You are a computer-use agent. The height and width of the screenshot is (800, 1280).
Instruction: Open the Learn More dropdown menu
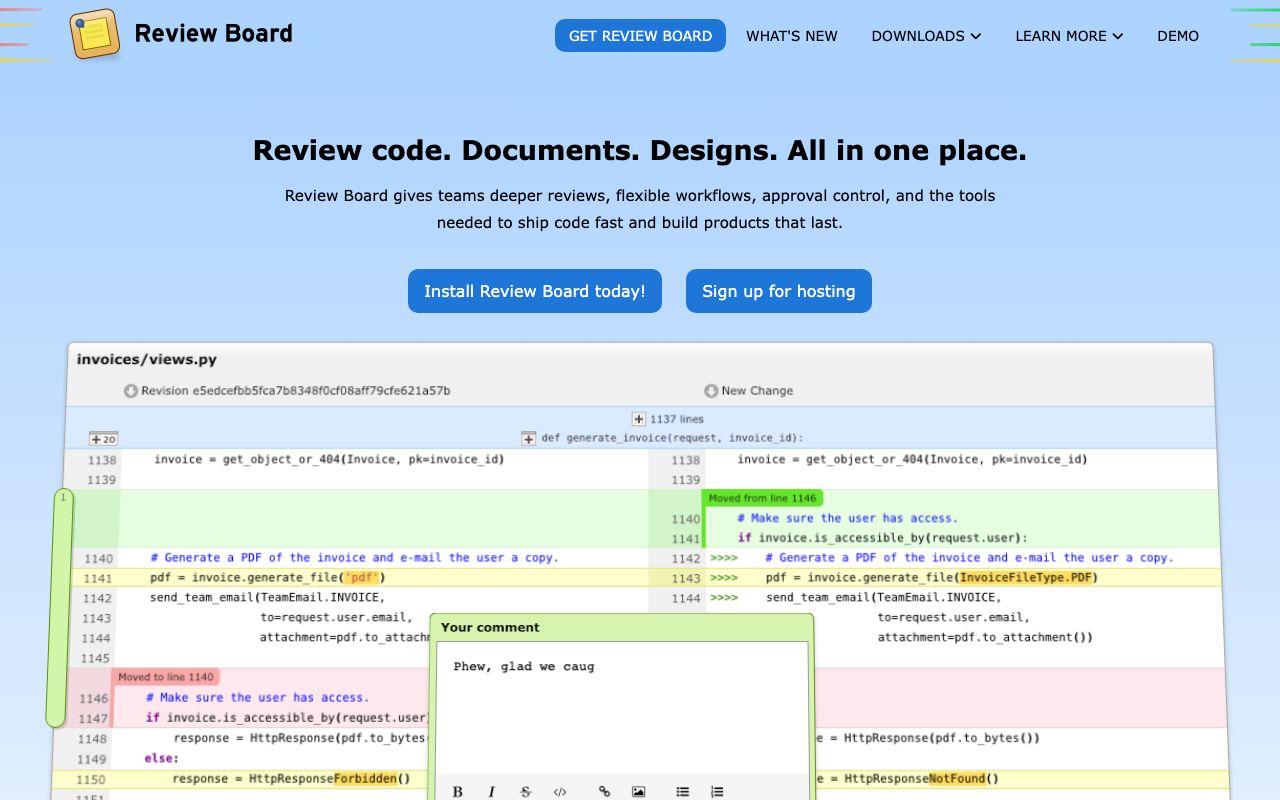[x=1069, y=35]
